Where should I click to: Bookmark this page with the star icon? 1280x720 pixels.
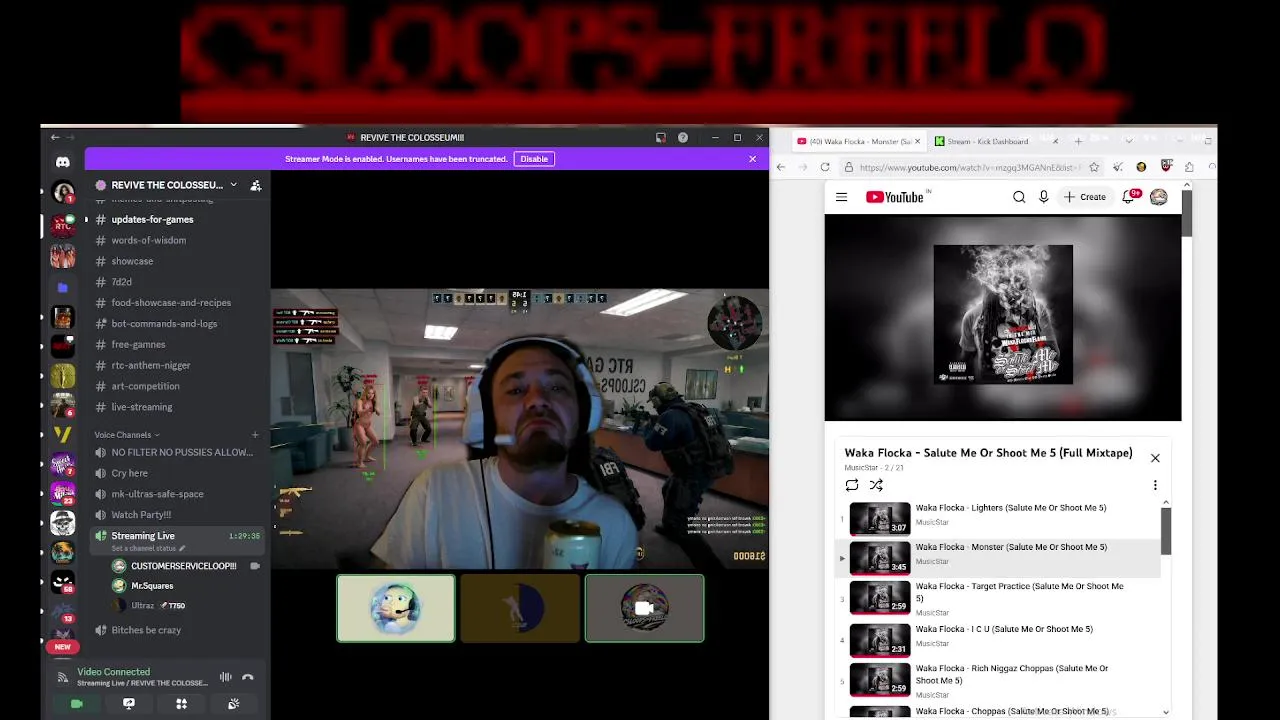point(1094,167)
